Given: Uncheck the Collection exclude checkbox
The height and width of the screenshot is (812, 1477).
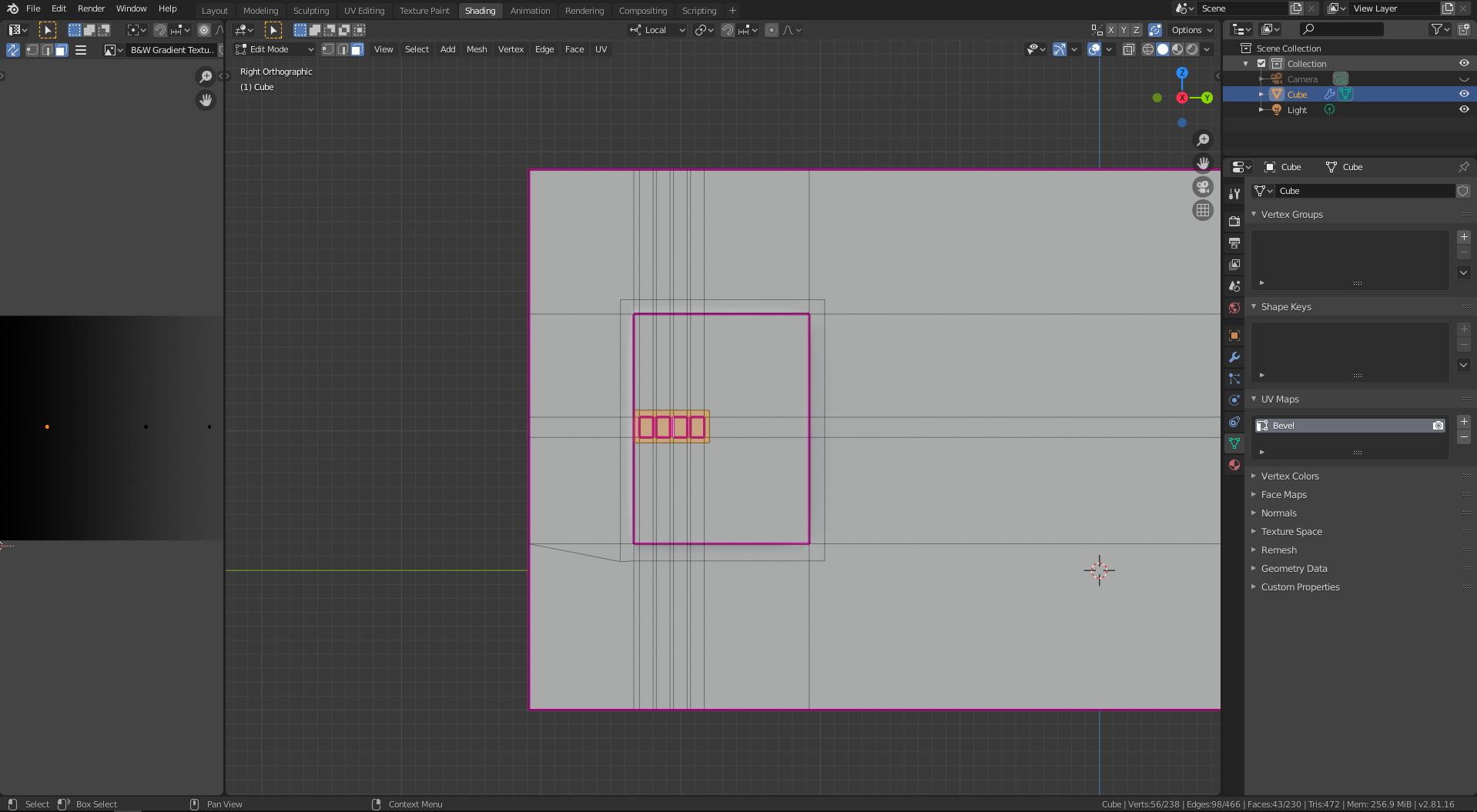Looking at the screenshot, I should (1261, 64).
